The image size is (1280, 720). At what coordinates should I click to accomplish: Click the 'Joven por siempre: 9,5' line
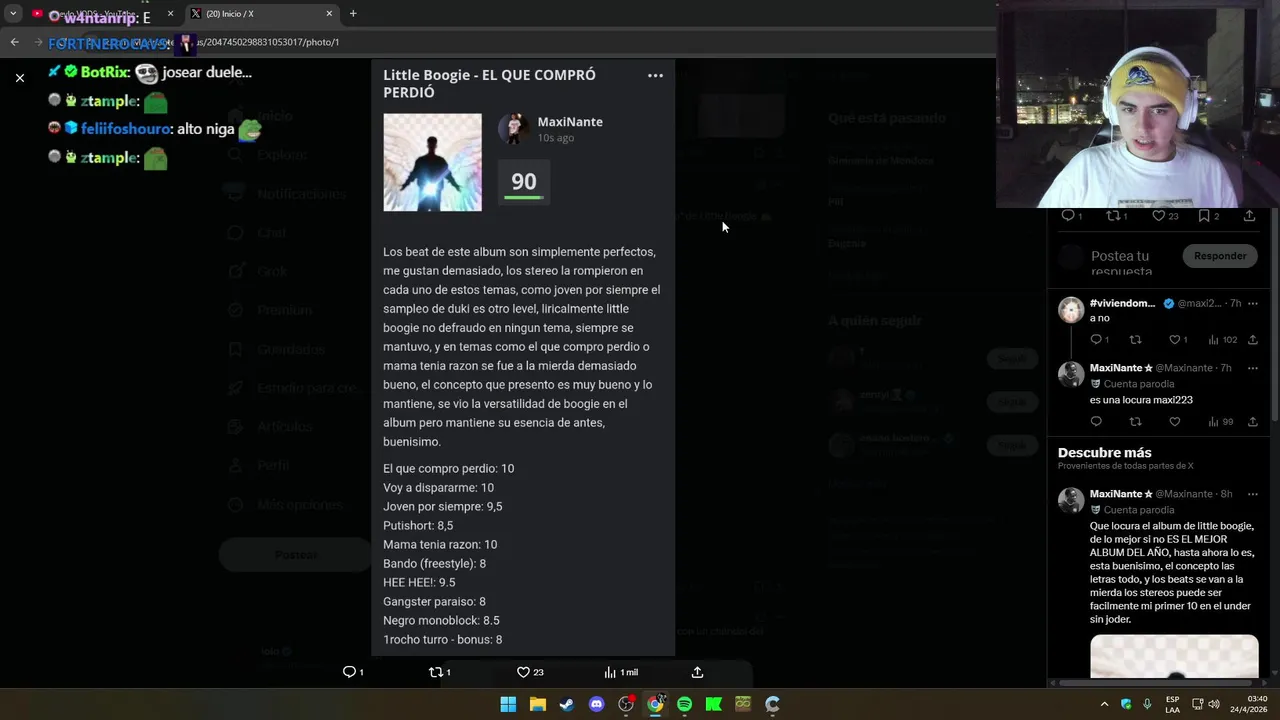tap(442, 507)
